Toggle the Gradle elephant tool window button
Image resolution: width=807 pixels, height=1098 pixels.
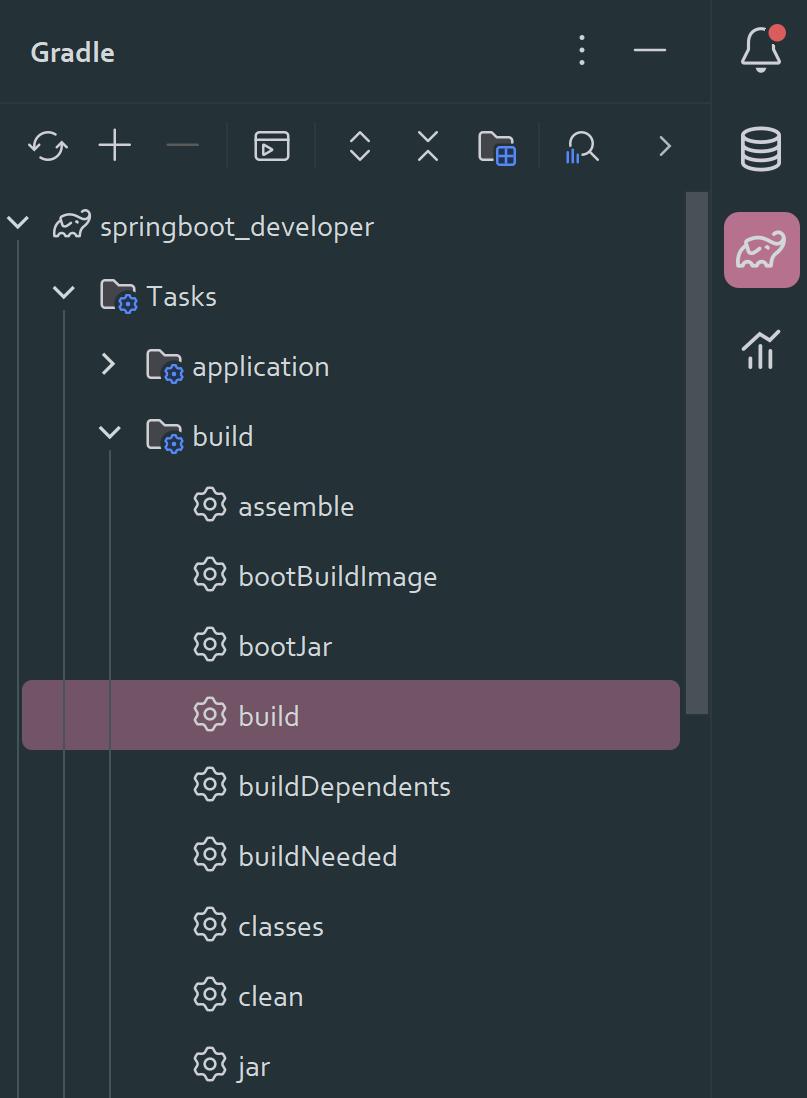(x=761, y=250)
